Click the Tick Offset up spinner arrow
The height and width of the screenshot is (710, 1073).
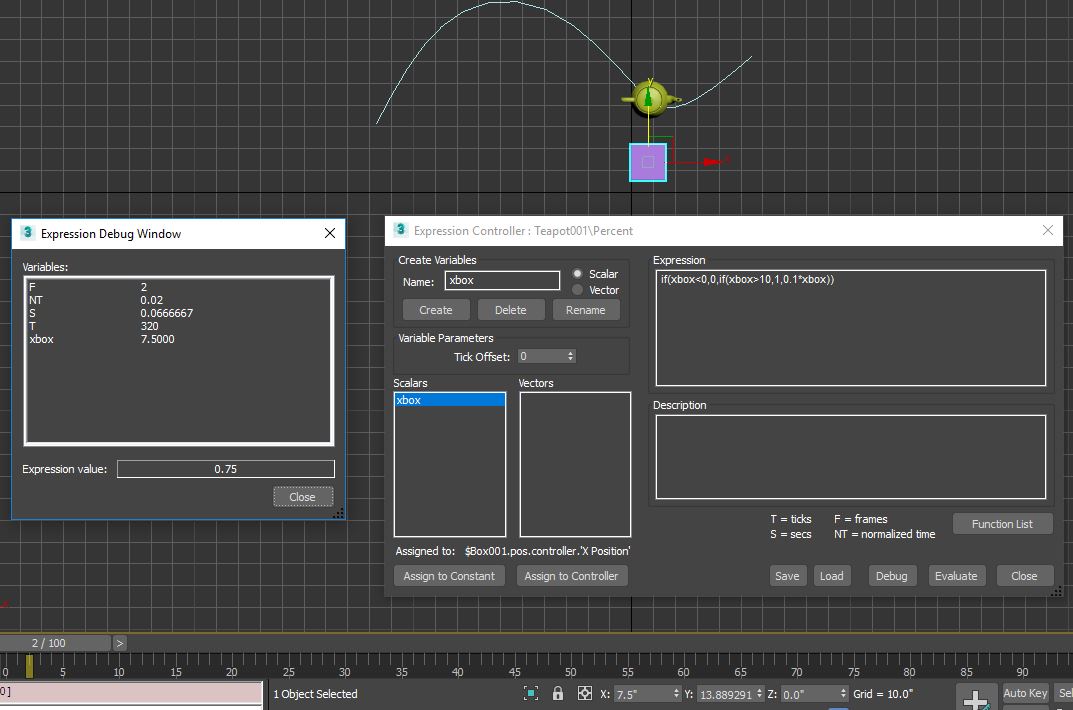[x=570, y=352]
